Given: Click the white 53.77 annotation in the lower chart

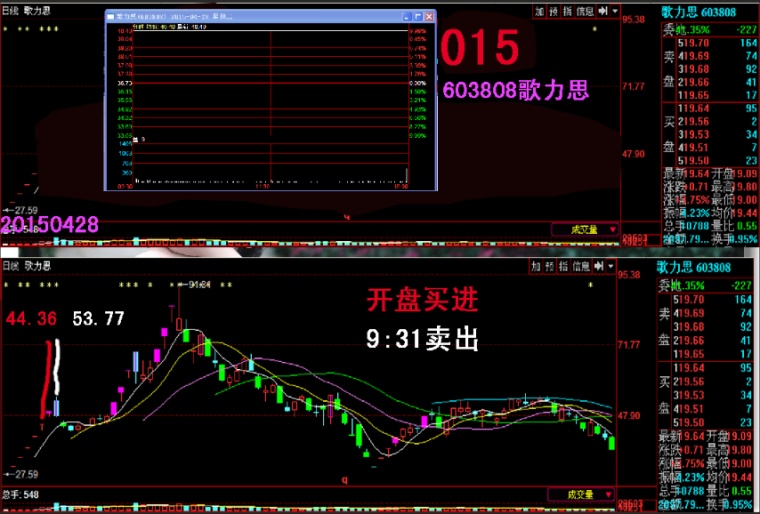Looking at the screenshot, I should [x=98, y=319].
